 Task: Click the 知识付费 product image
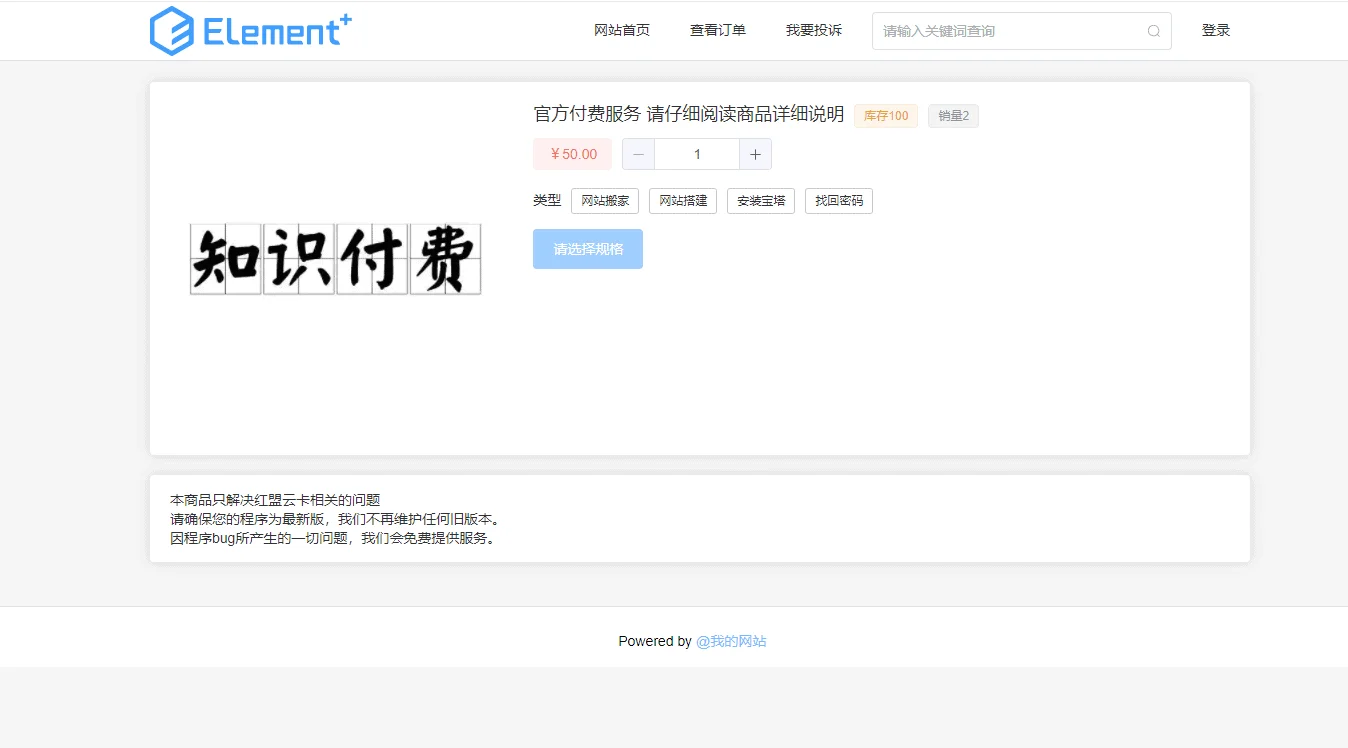(334, 259)
